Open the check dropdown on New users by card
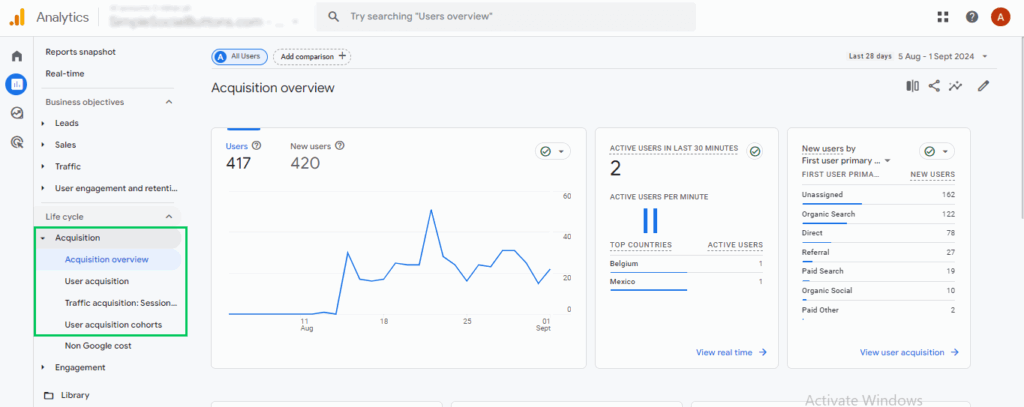Viewport: 1024px width, 407px height. click(936, 152)
